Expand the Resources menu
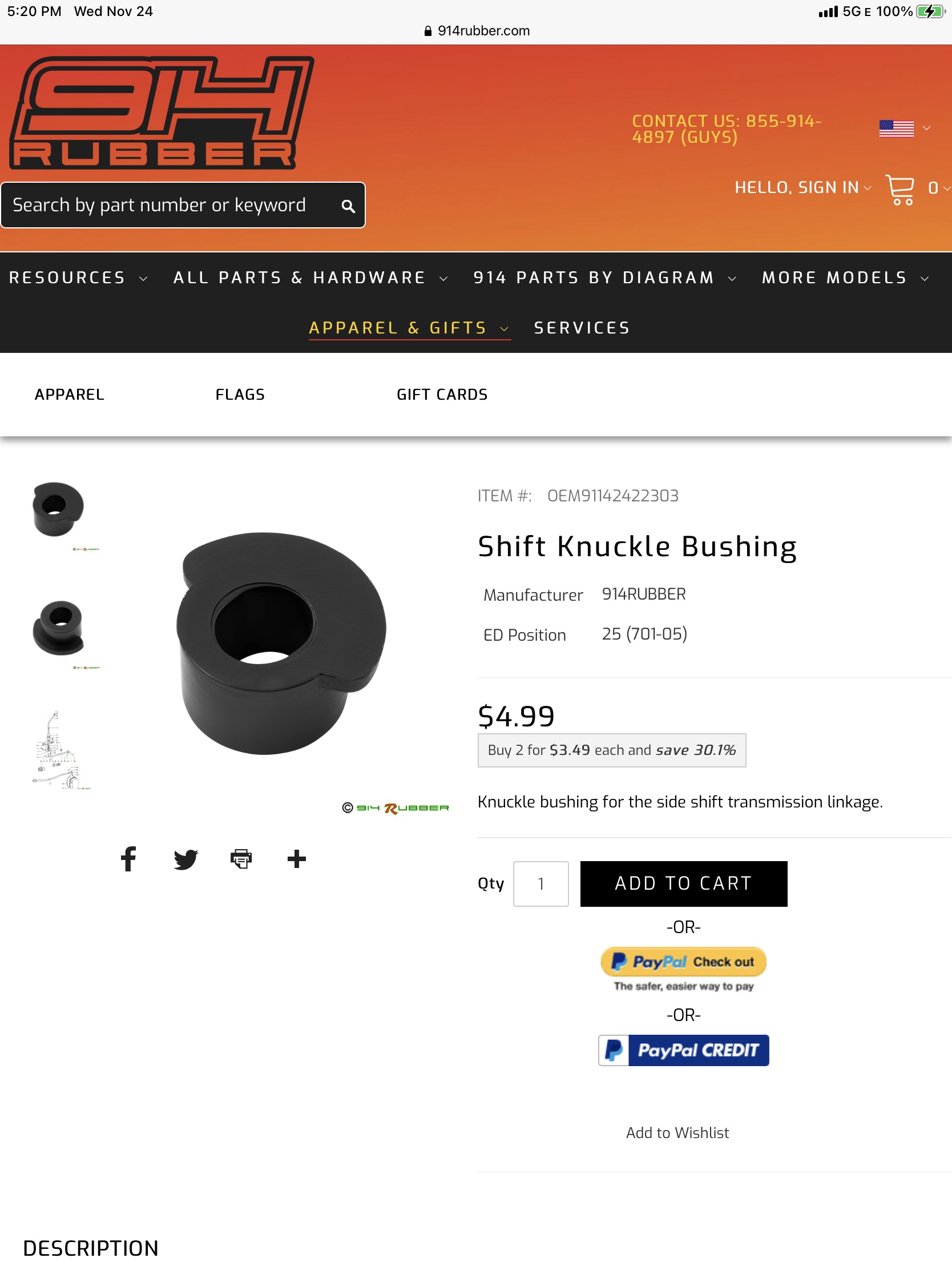This screenshot has width=952, height=1270. click(x=78, y=278)
